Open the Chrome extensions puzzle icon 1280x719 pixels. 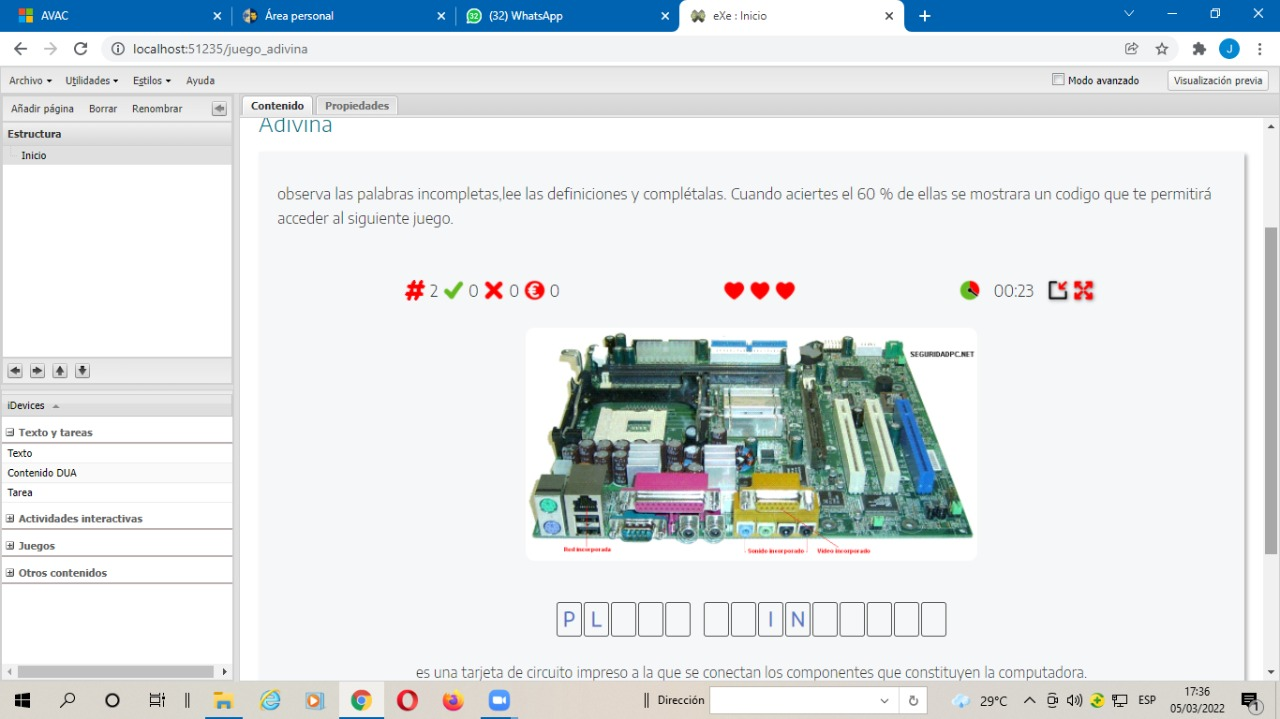point(1199,49)
